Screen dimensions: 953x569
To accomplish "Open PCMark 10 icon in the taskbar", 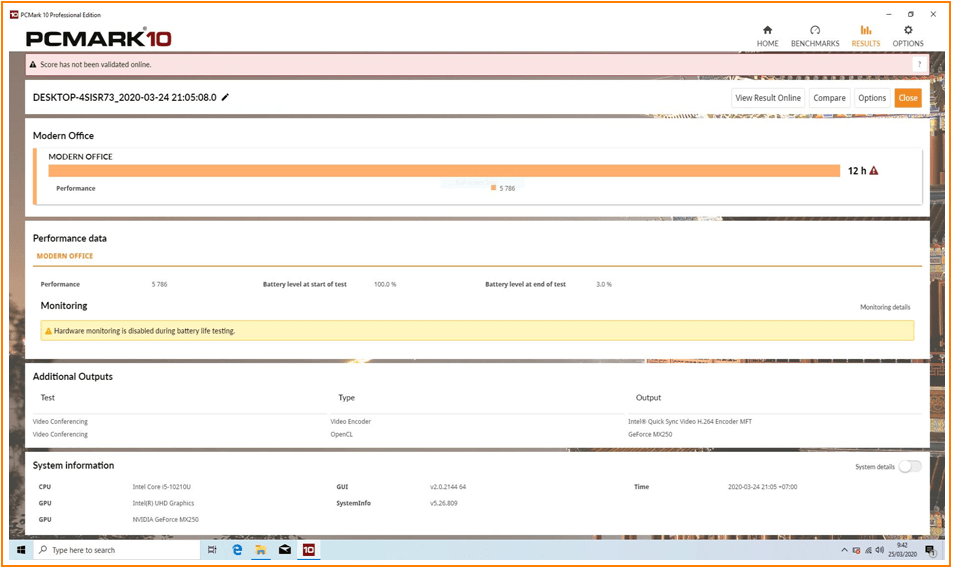I will [x=309, y=550].
